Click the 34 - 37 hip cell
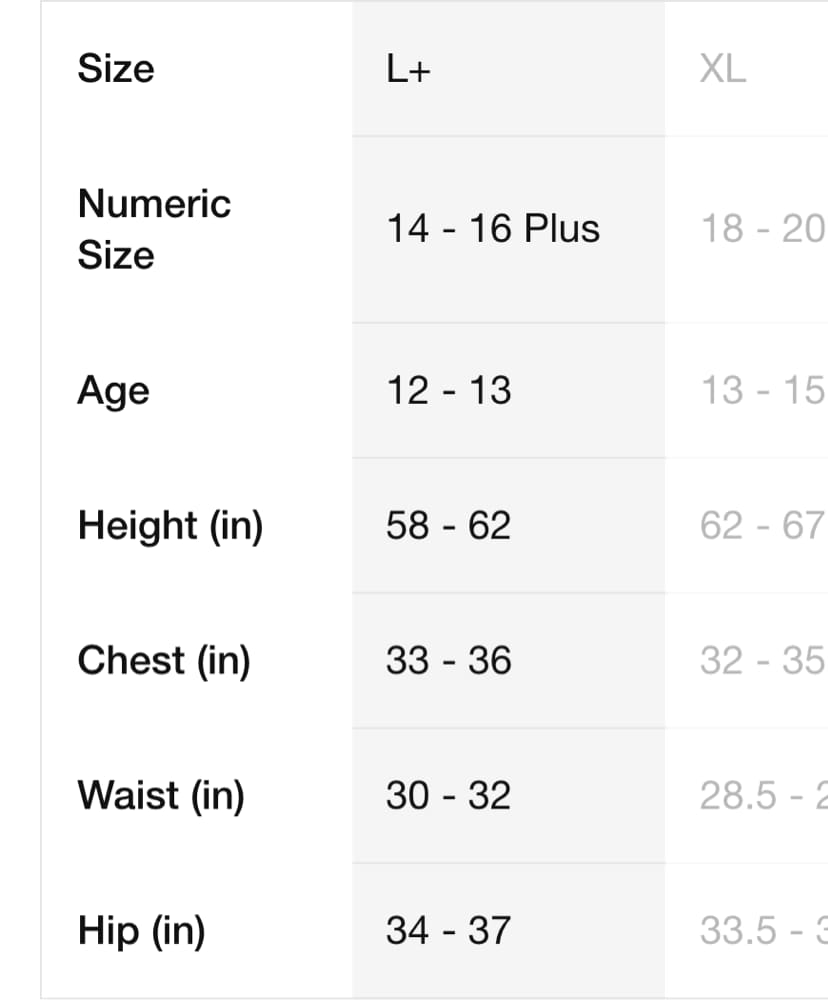Image resolution: width=828 pixels, height=1000 pixels. pyautogui.click(x=448, y=931)
